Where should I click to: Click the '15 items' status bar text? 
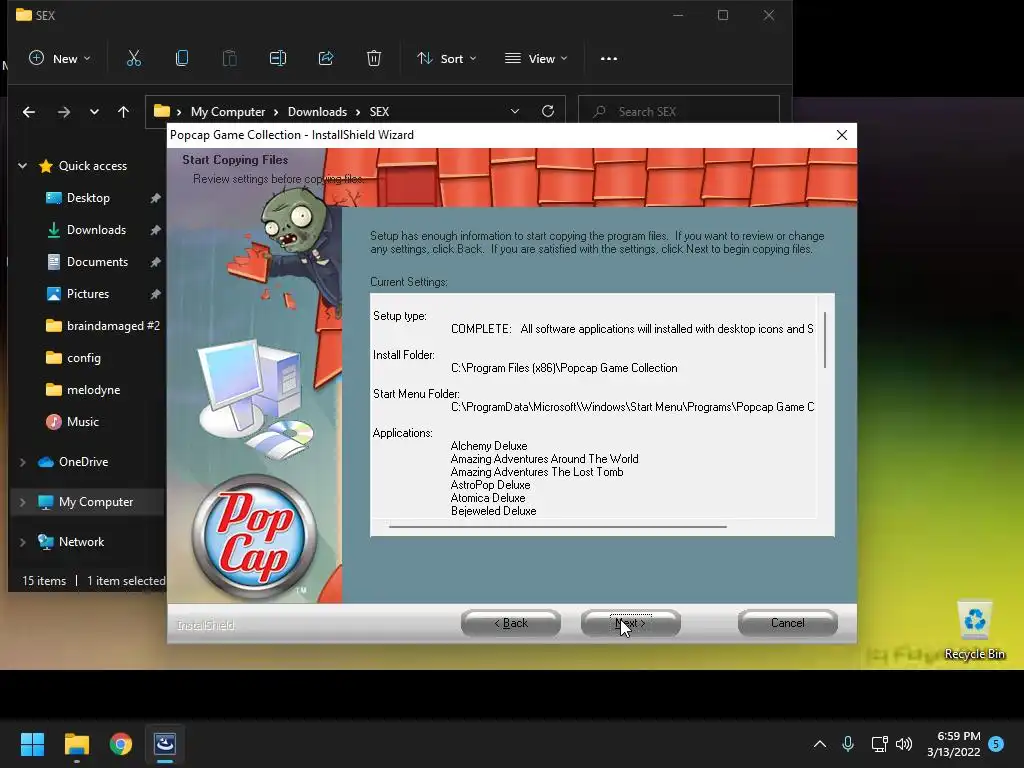44,581
